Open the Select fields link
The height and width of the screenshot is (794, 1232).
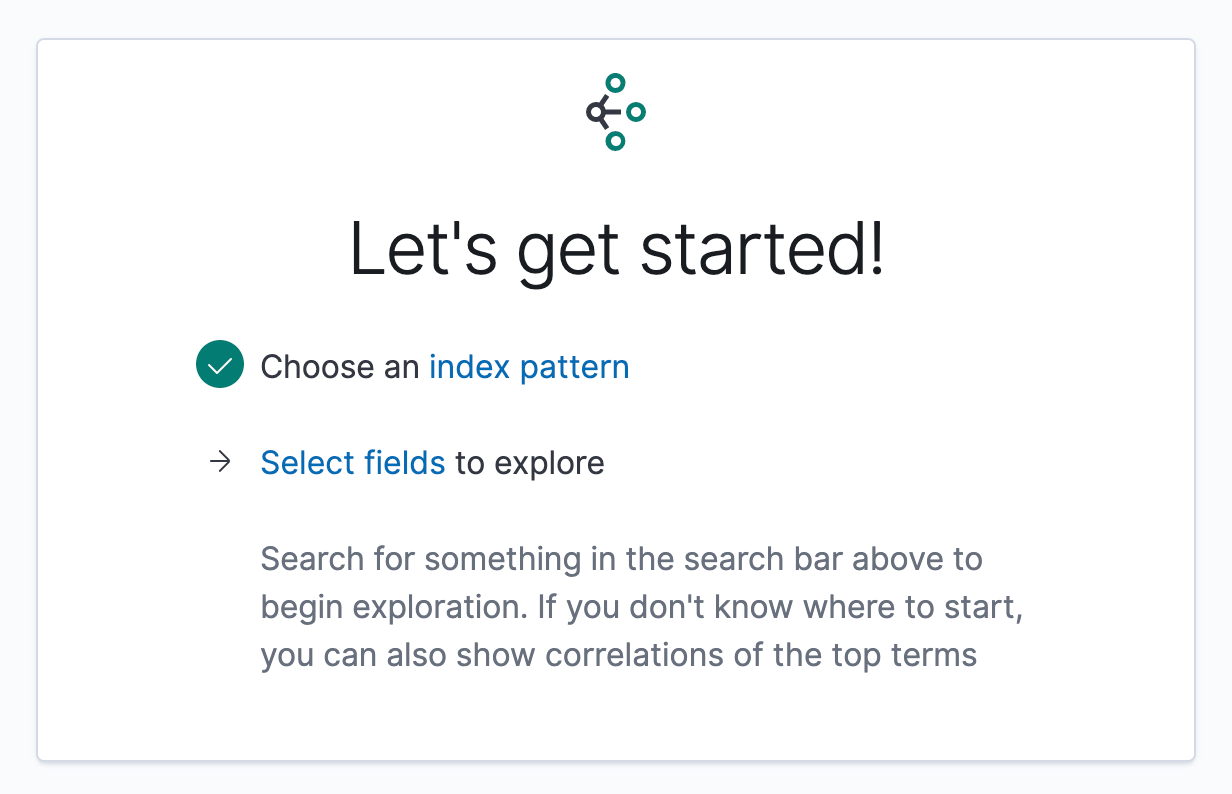click(353, 463)
